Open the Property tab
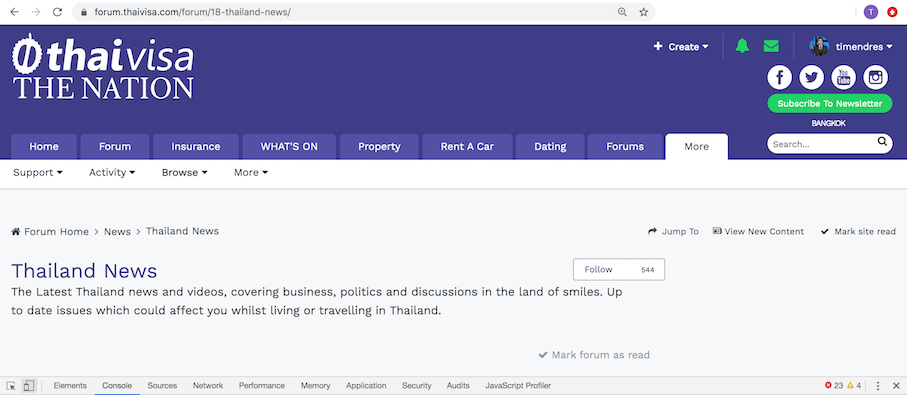This screenshot has height=395, width=907. click(x=379, y=146)
